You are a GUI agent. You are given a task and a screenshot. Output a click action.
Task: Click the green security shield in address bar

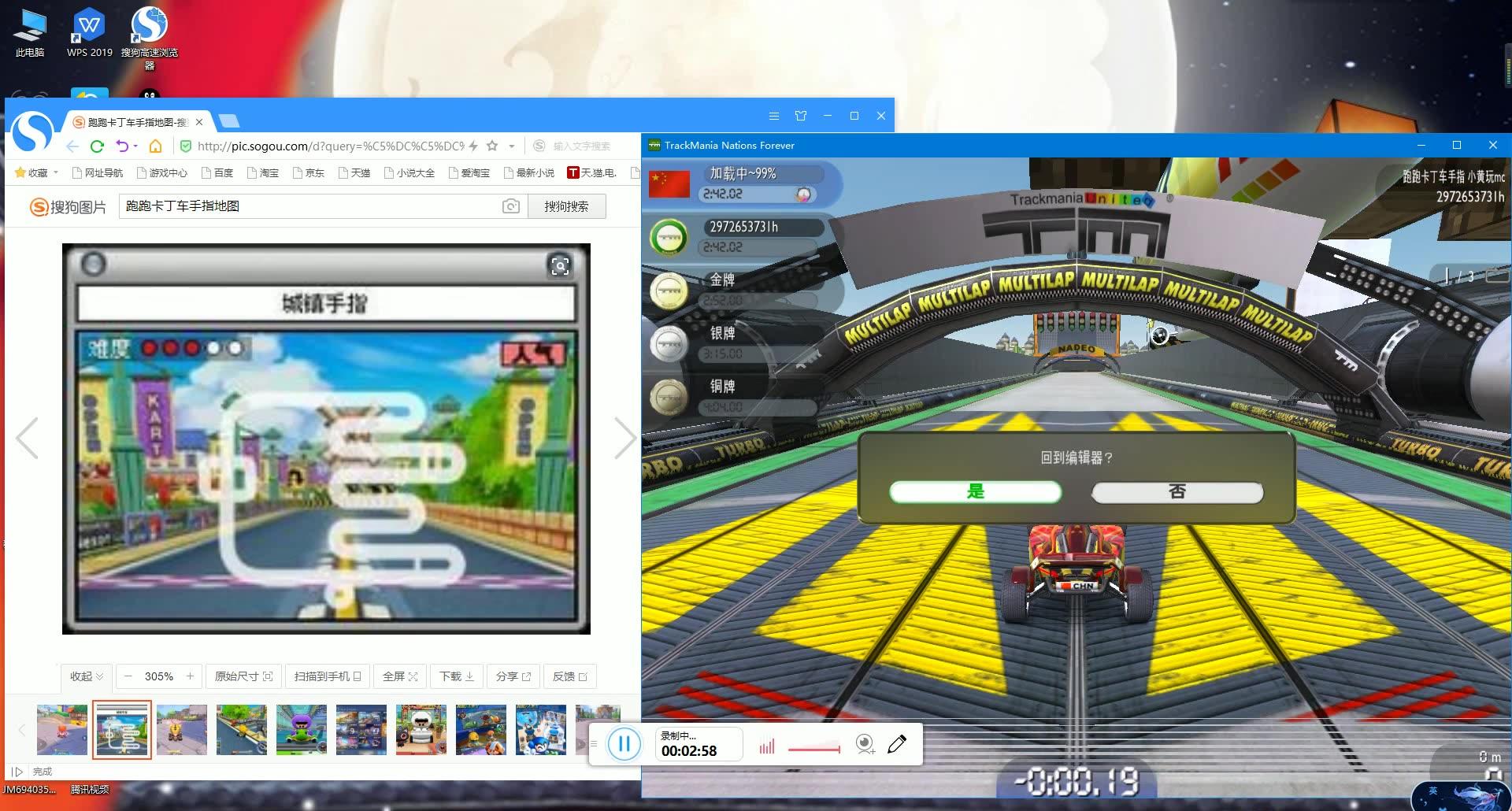coord(186,146)
